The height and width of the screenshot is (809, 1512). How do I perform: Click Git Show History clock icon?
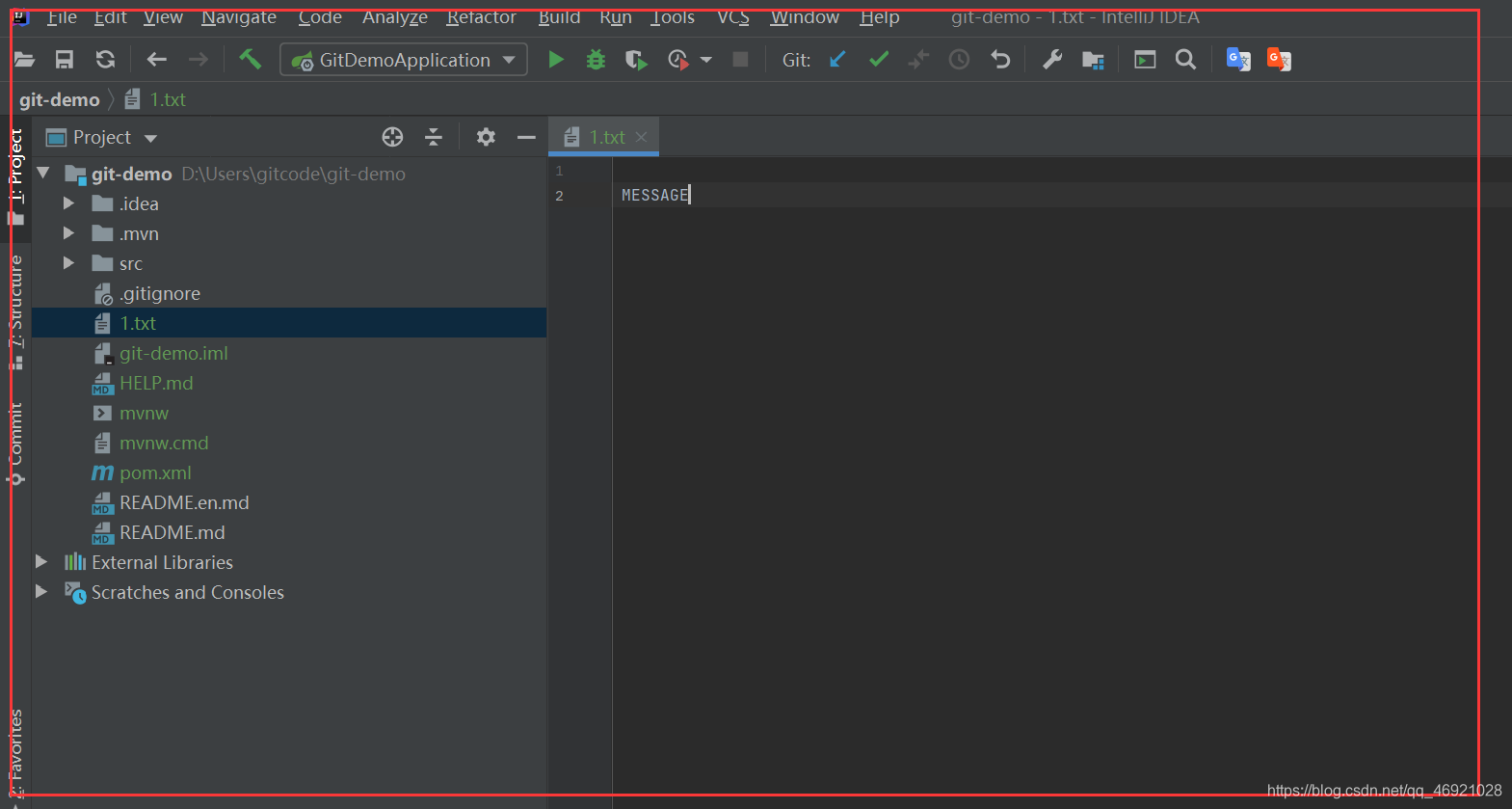click(959, 60)
